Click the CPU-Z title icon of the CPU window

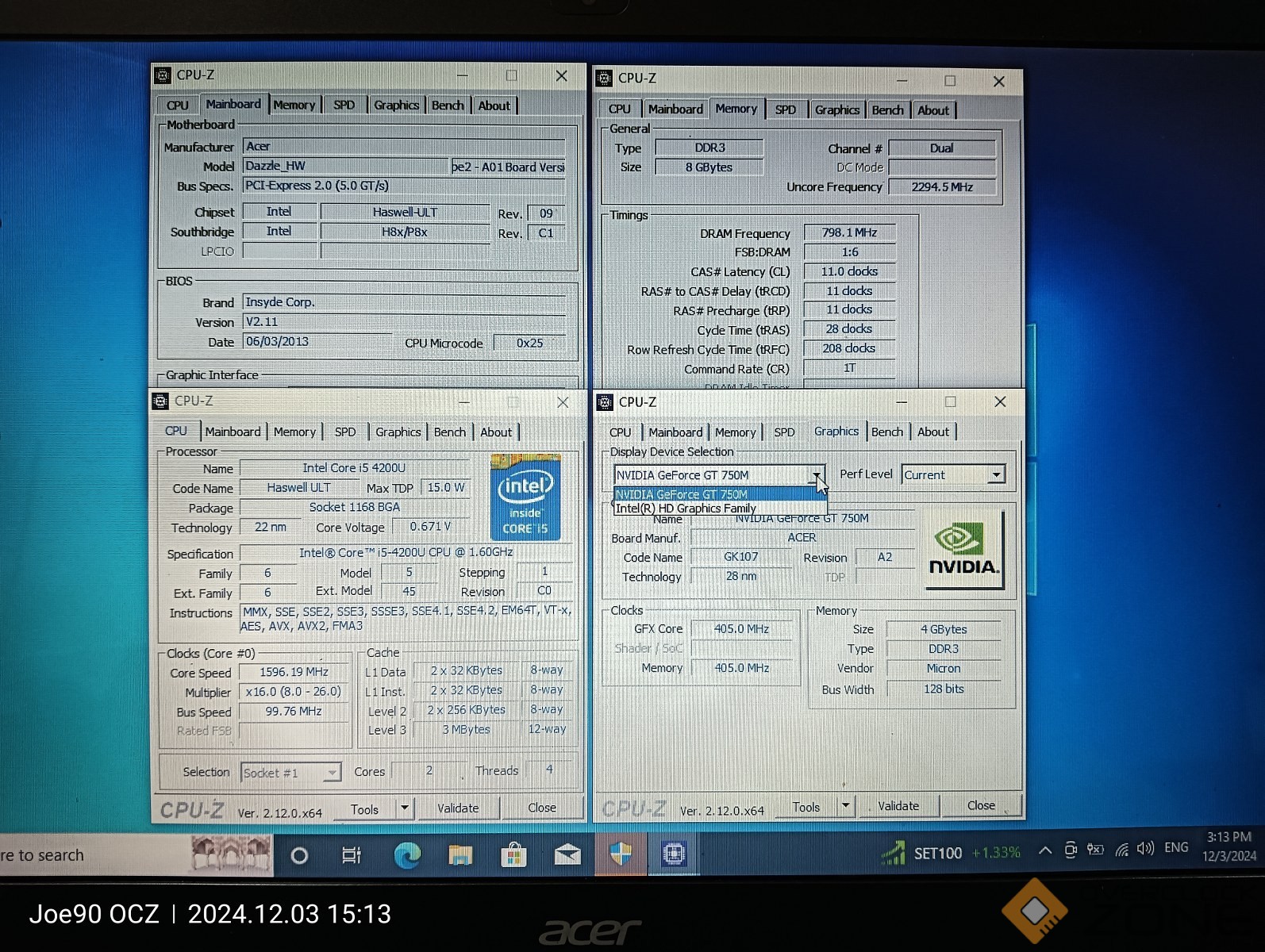coord(160,401)
